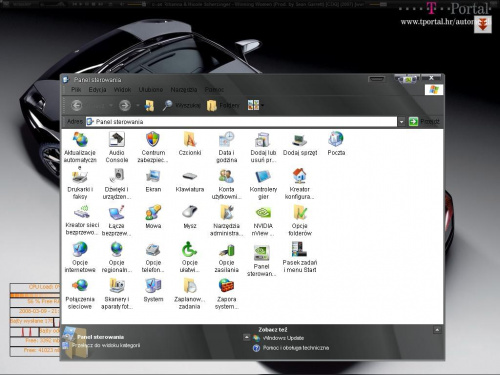The image size is (500, 375).
Task: Click the Wyszukaj search button
Action: click(x=181, y=105)
